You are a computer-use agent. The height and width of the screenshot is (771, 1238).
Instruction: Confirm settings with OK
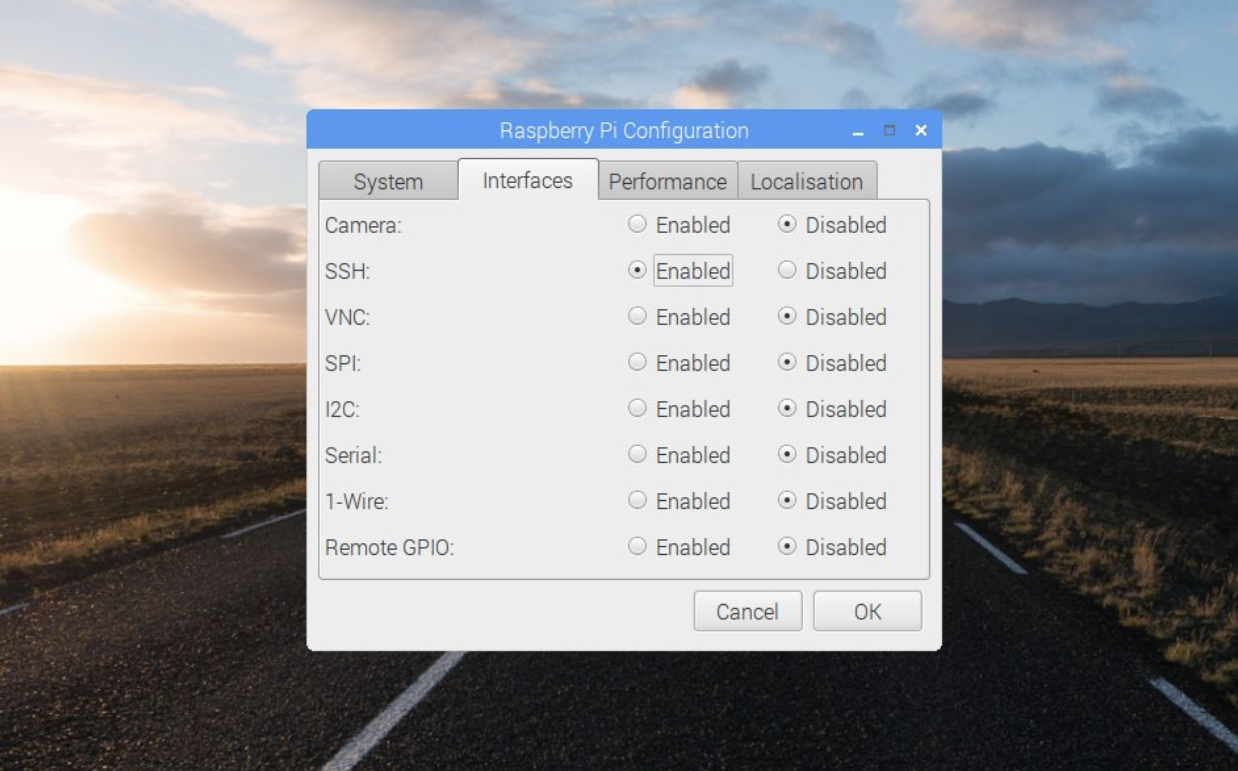coord(867,611)
